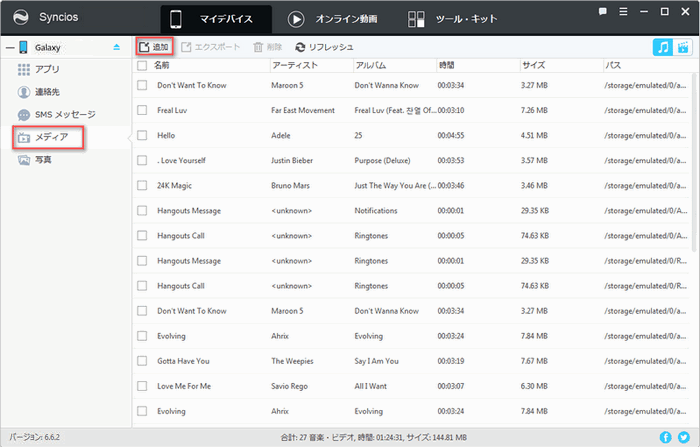Switch to video view icon
Viewport: 700px width, 447px height.
[x=683, y=47]
